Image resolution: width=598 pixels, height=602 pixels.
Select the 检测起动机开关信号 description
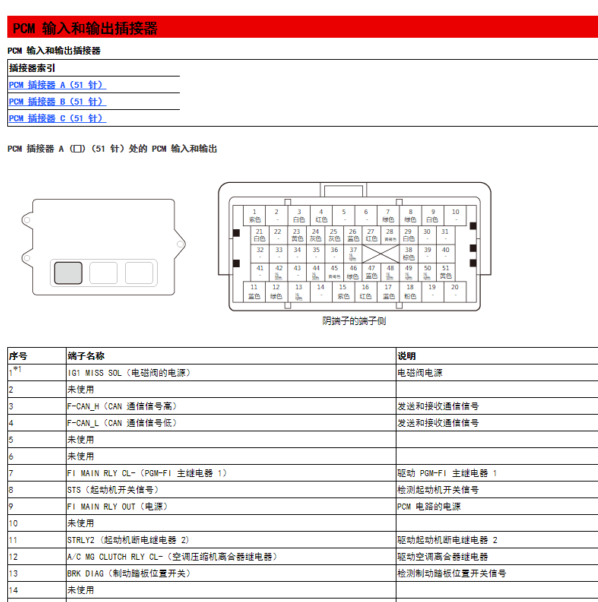497,490
